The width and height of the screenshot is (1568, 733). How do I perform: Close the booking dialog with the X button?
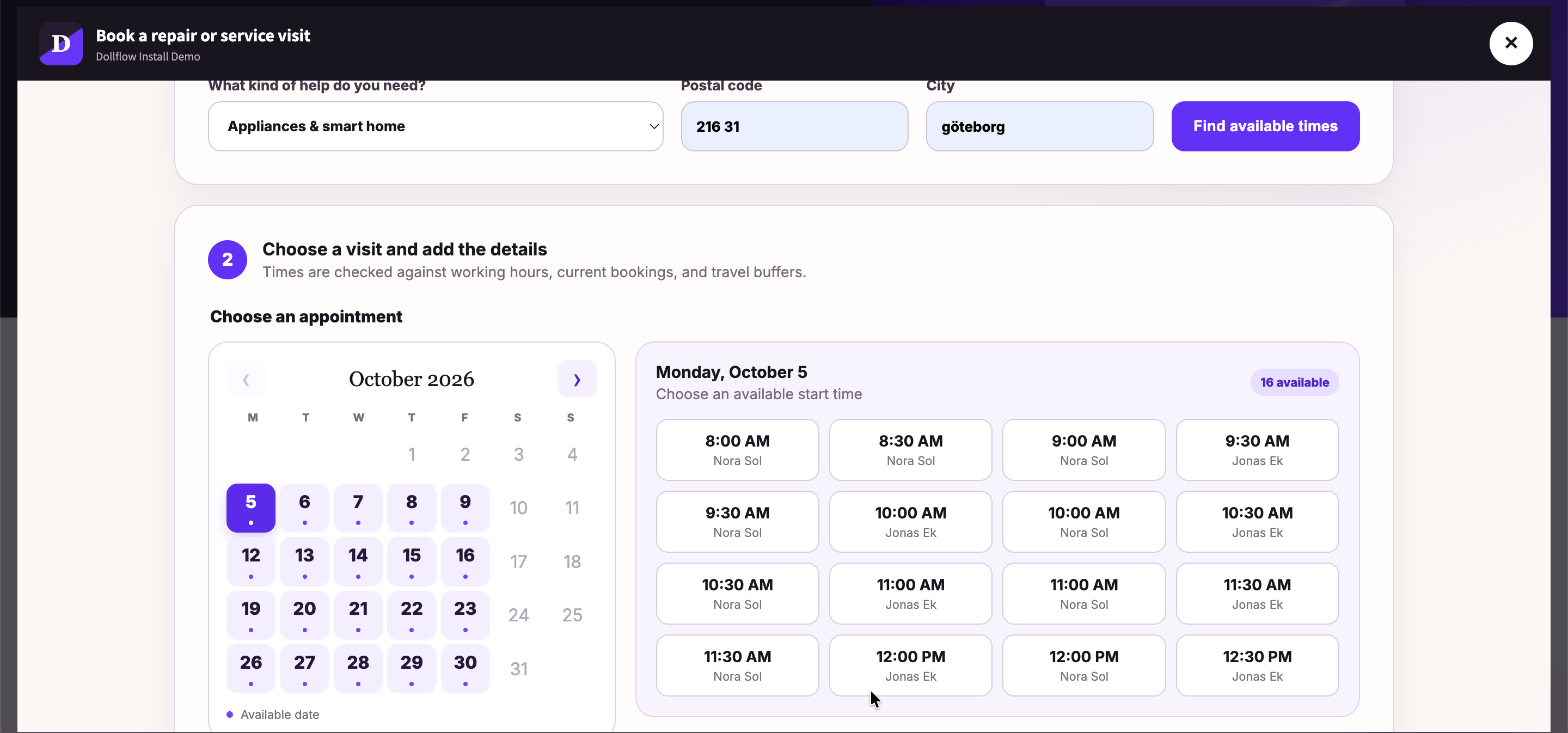click(1511, 43)
